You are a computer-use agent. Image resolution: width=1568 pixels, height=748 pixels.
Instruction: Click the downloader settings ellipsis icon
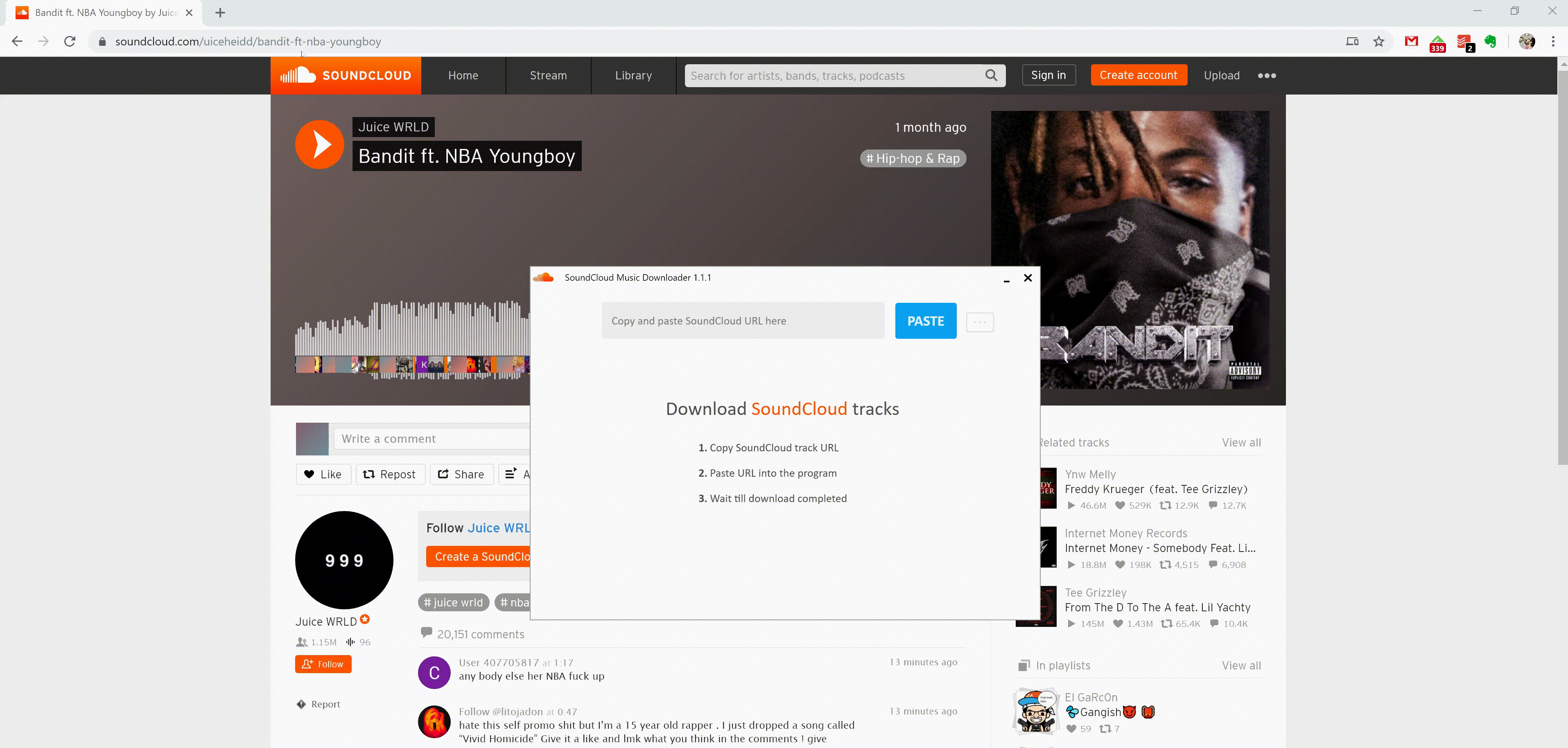point(980,321)
